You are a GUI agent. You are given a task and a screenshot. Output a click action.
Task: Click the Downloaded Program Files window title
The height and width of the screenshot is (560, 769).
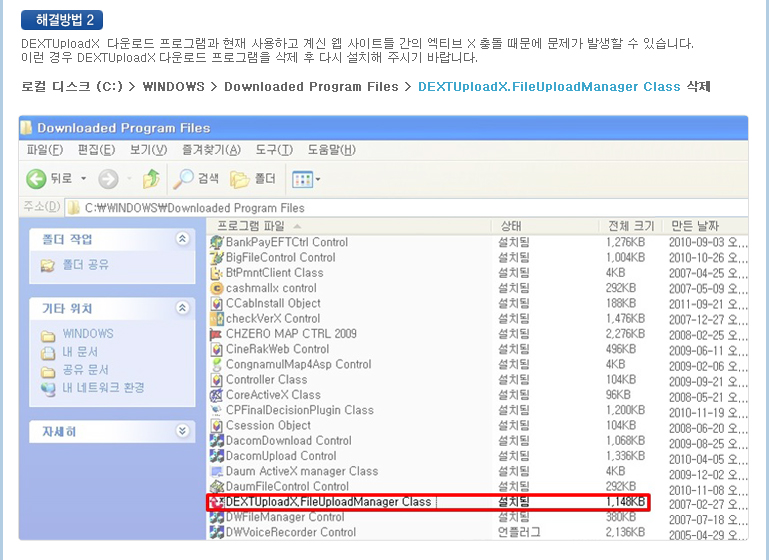tap(124, 128)
